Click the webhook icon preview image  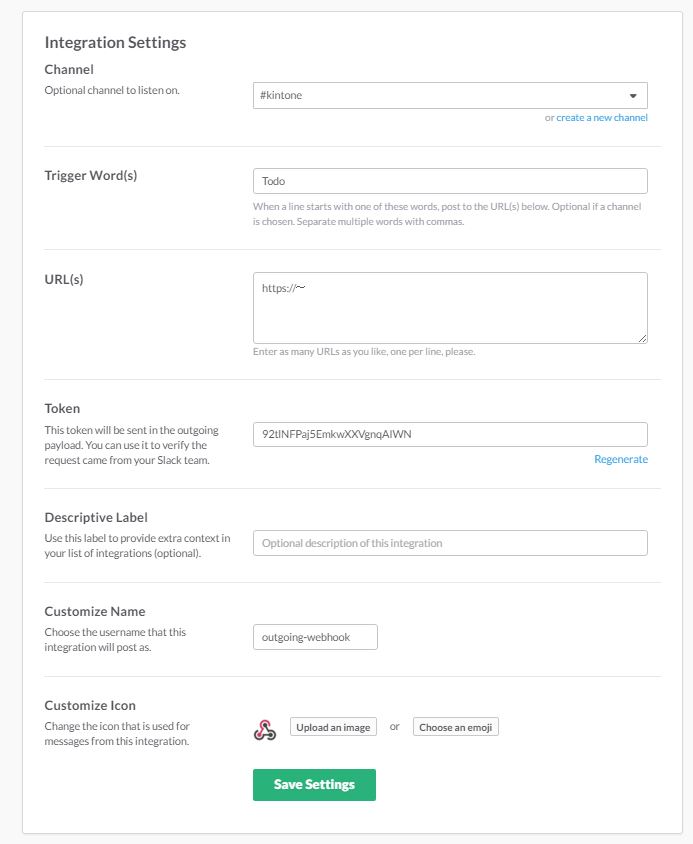tap(264, 730)
